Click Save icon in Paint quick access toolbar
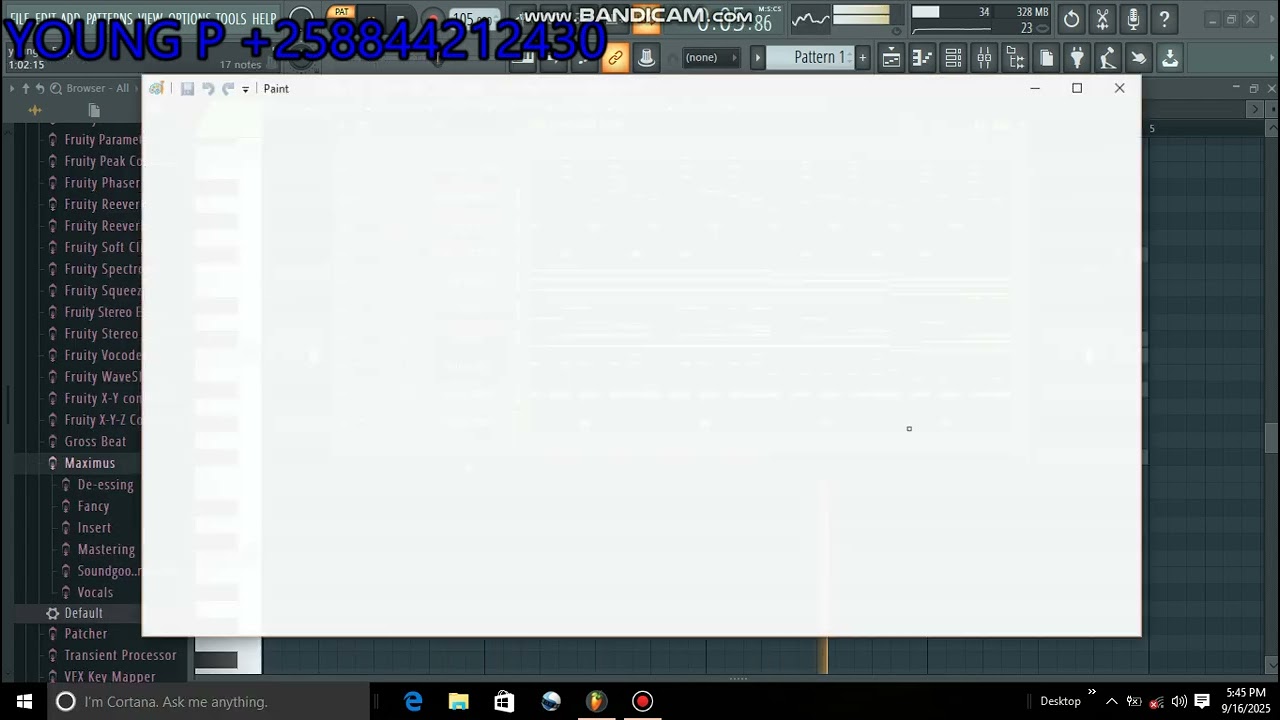 click(x=187, y=89)
